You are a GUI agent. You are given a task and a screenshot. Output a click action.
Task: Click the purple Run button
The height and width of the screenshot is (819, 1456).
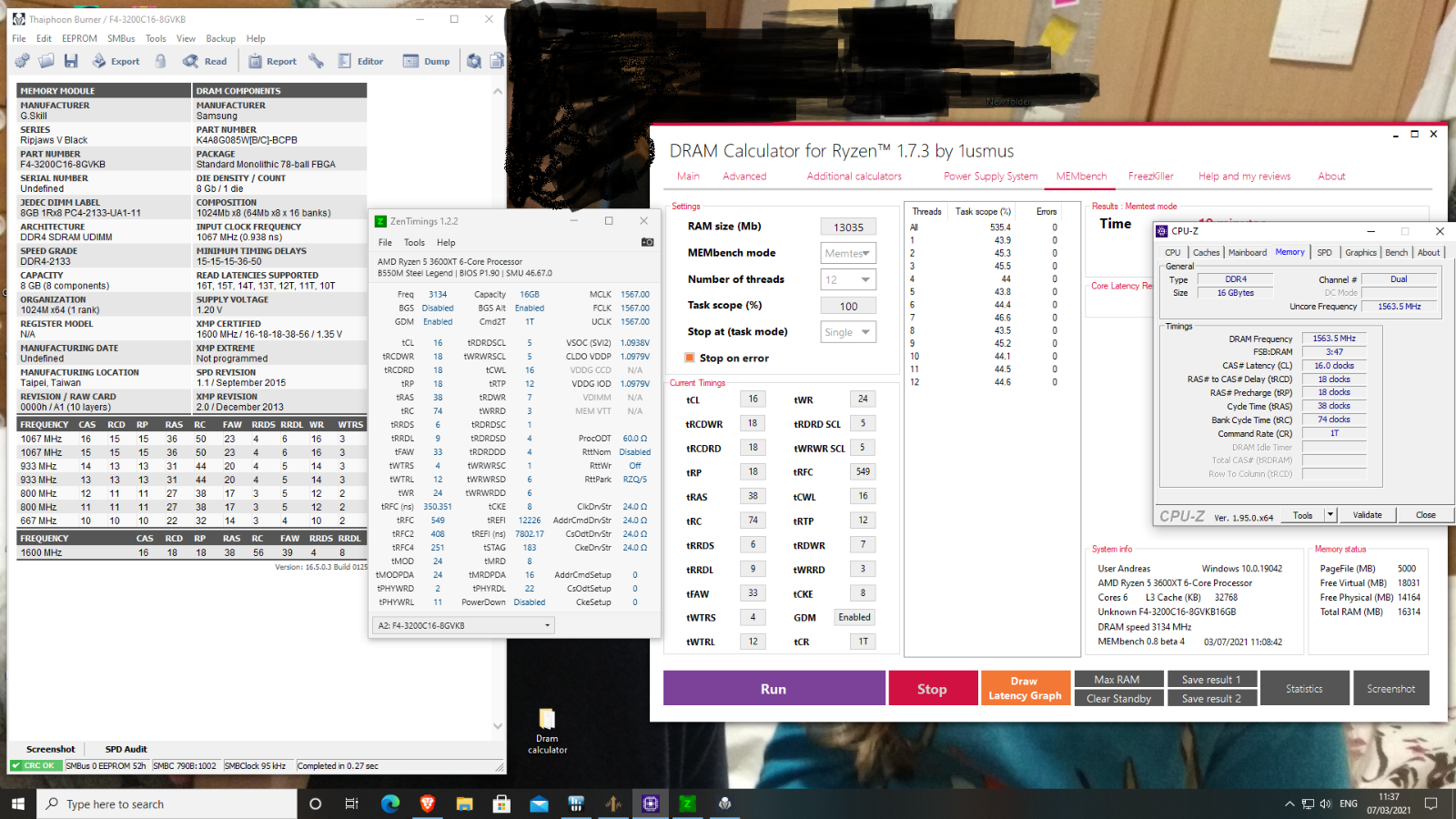point(773,689)
